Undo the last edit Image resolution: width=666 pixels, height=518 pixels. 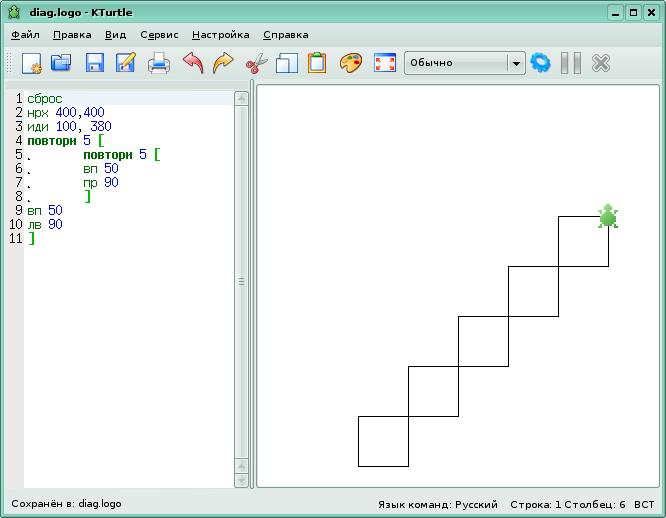click(193, 63)
